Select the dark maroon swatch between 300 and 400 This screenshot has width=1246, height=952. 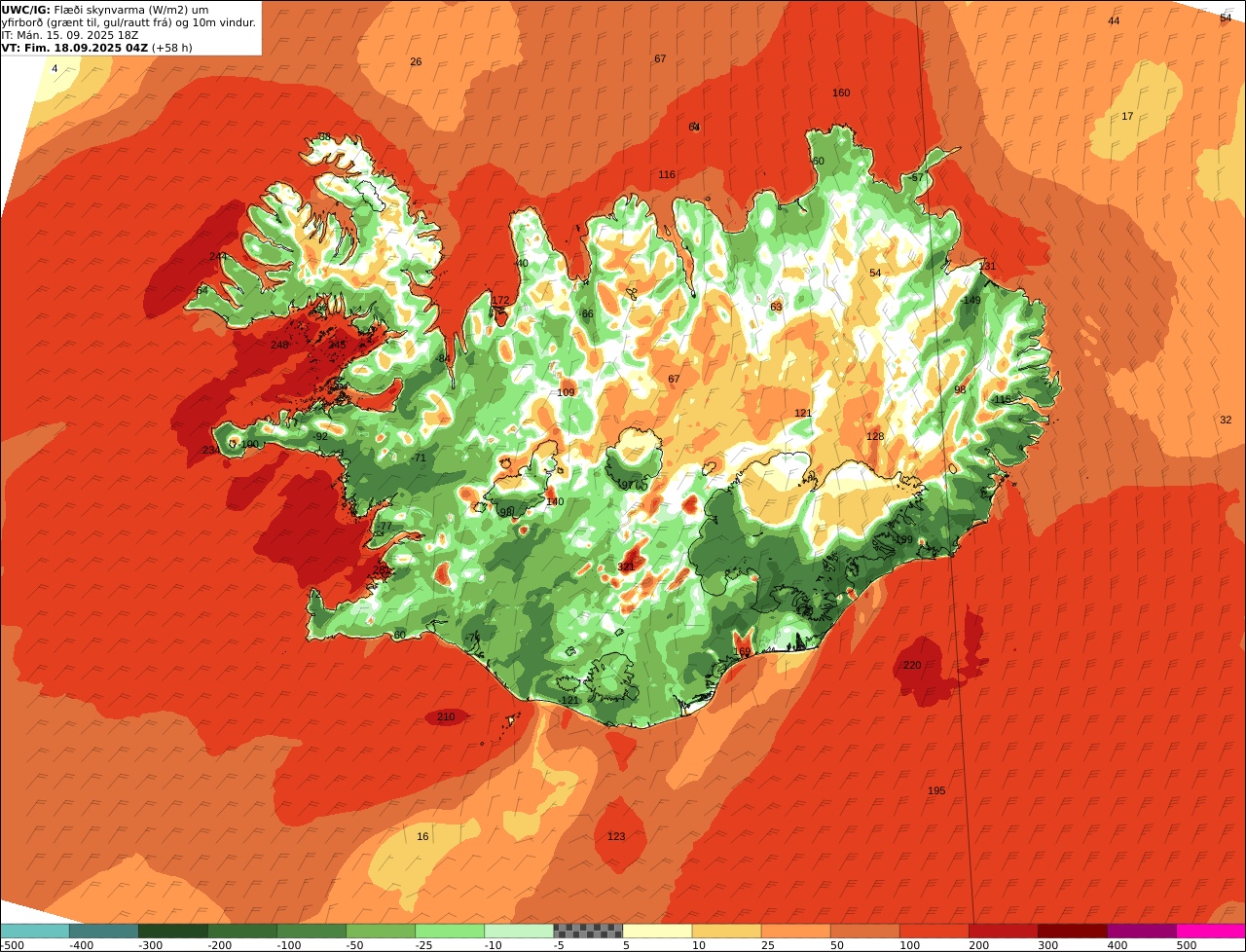1073,931
